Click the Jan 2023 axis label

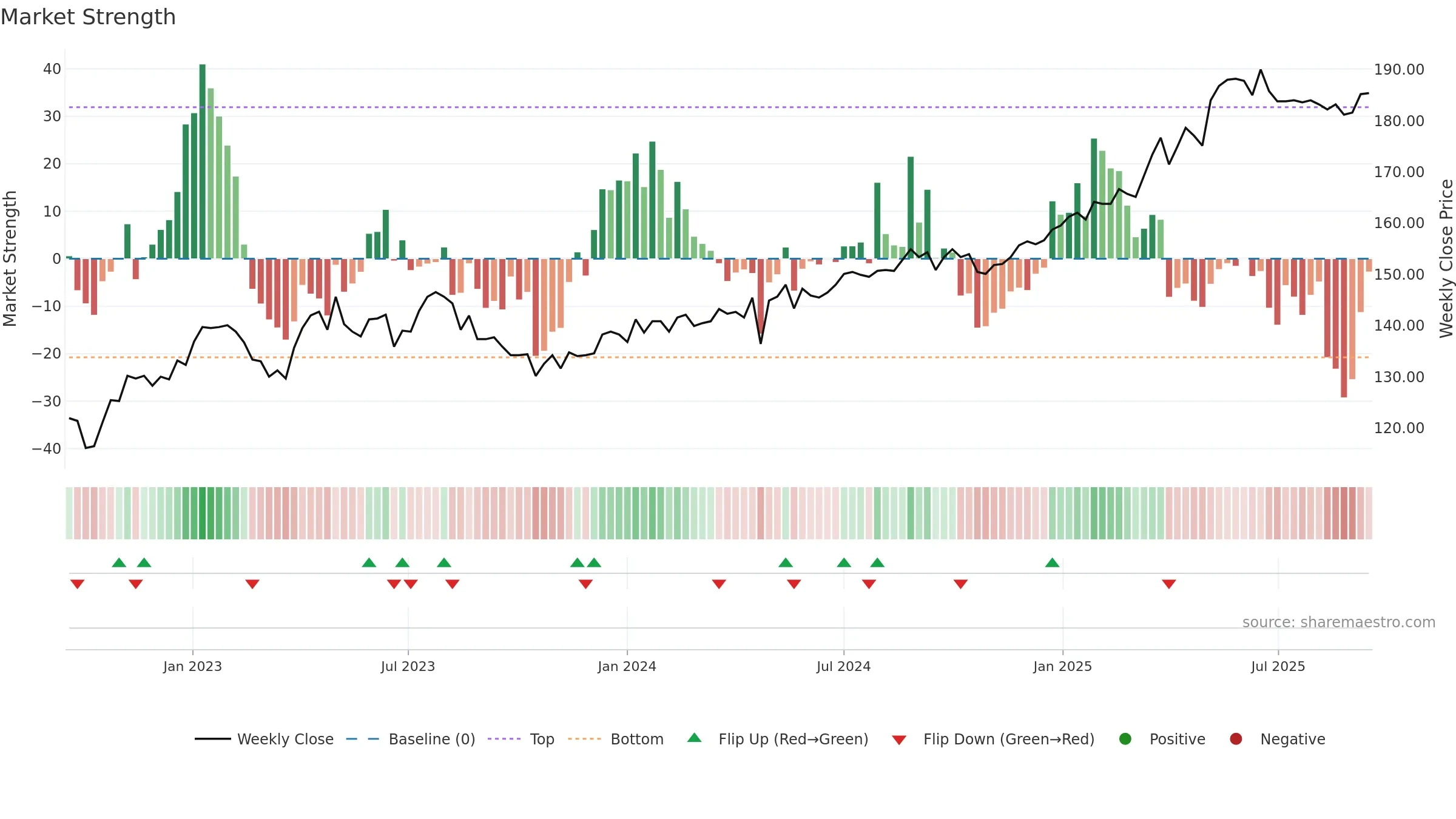pos(192,666)
